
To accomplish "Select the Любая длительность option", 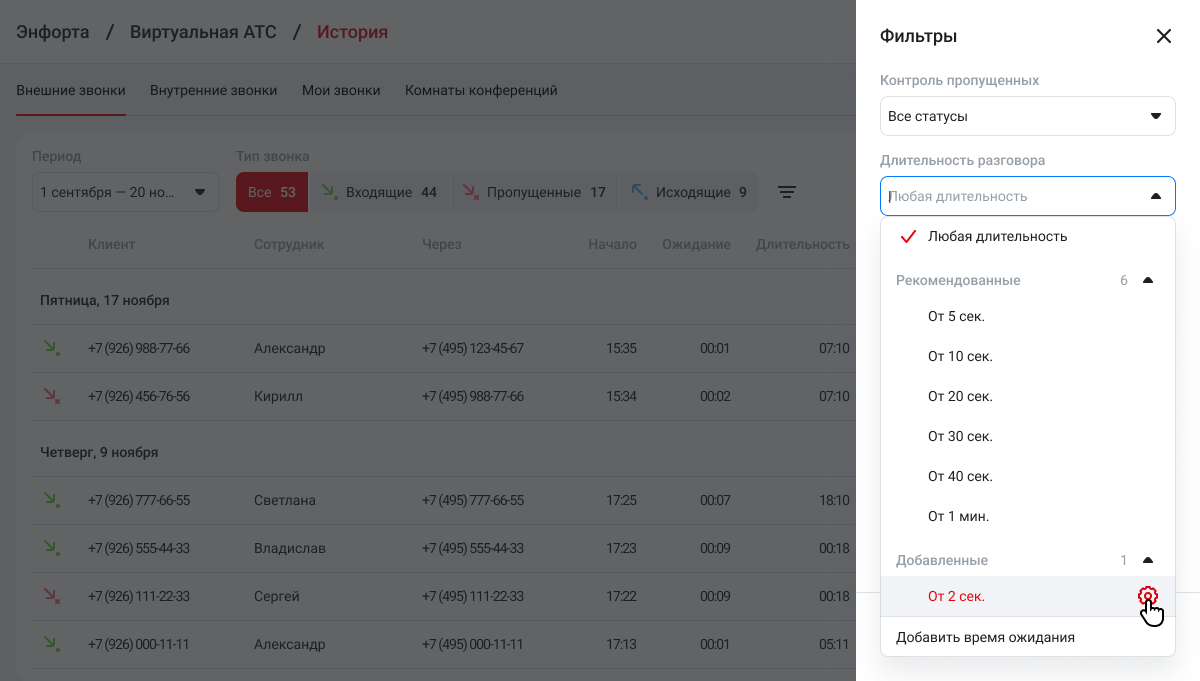I will click(997, 237).
